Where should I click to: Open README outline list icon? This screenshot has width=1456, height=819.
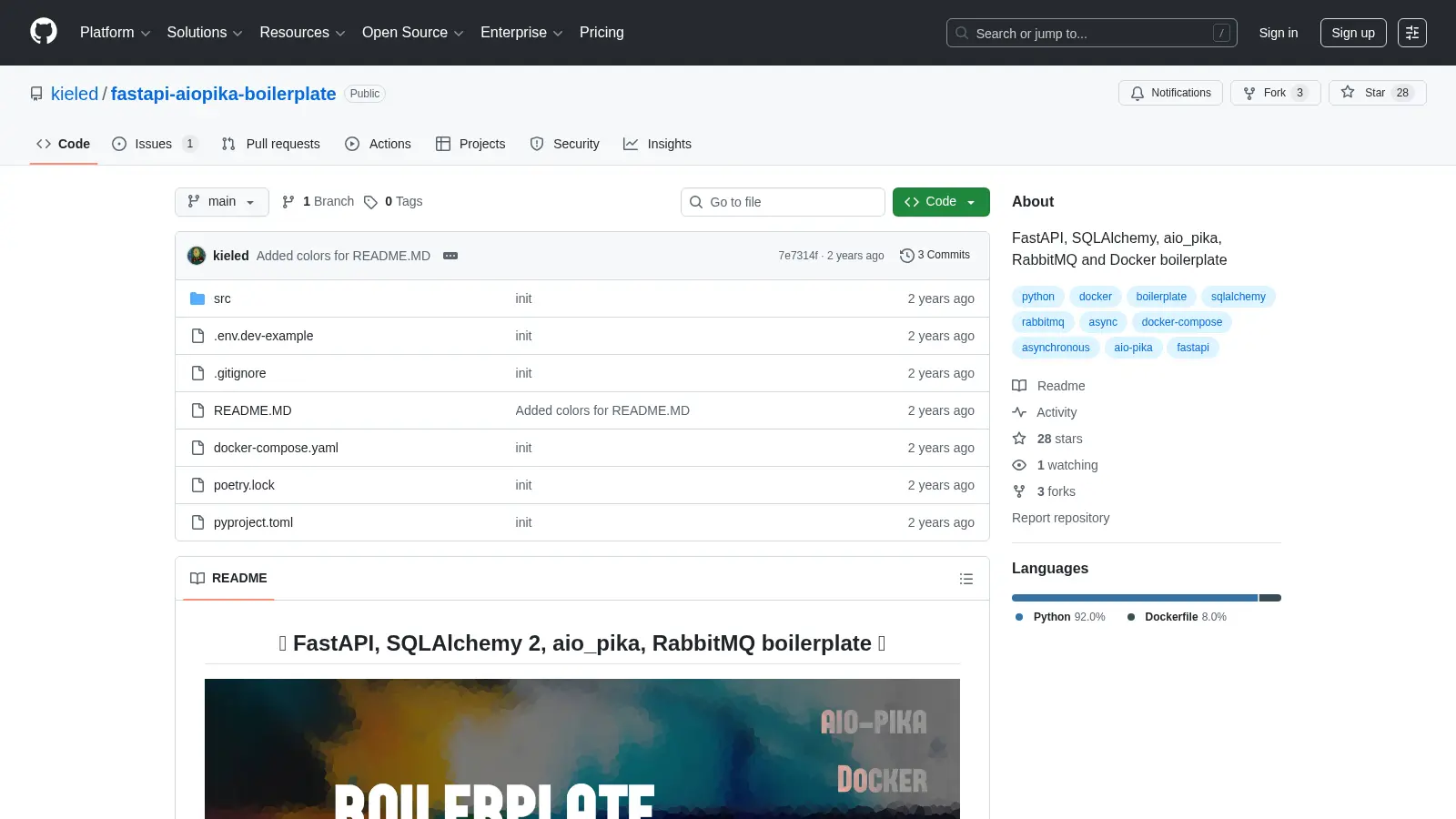[966, 579]
